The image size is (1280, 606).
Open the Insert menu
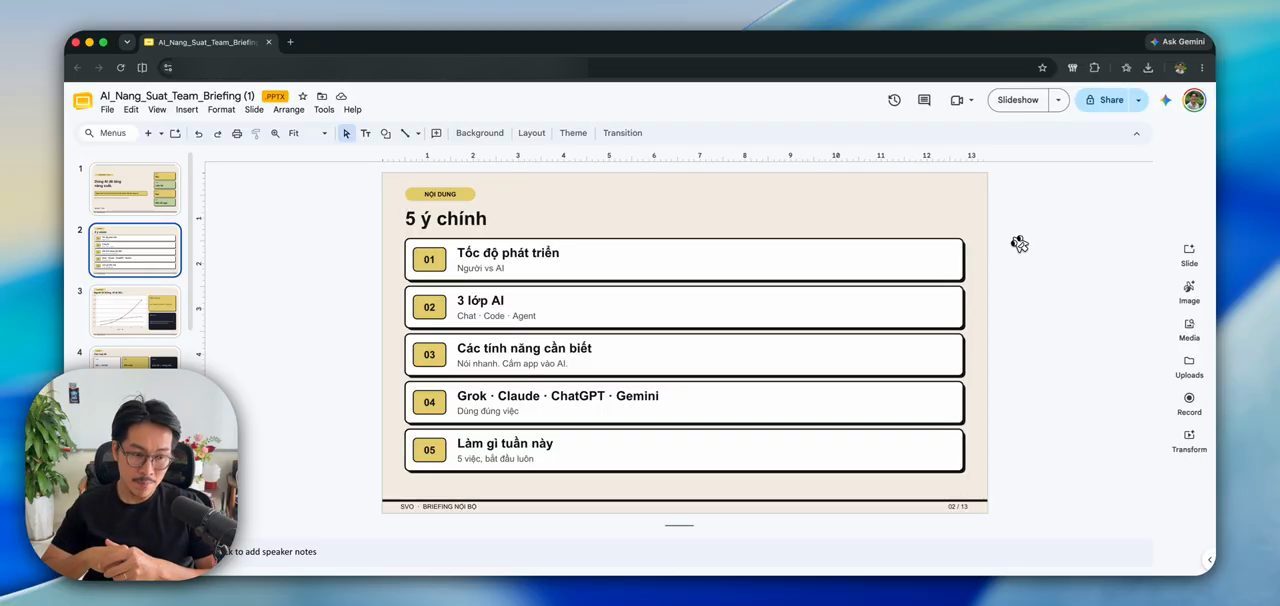coord(187,110)
